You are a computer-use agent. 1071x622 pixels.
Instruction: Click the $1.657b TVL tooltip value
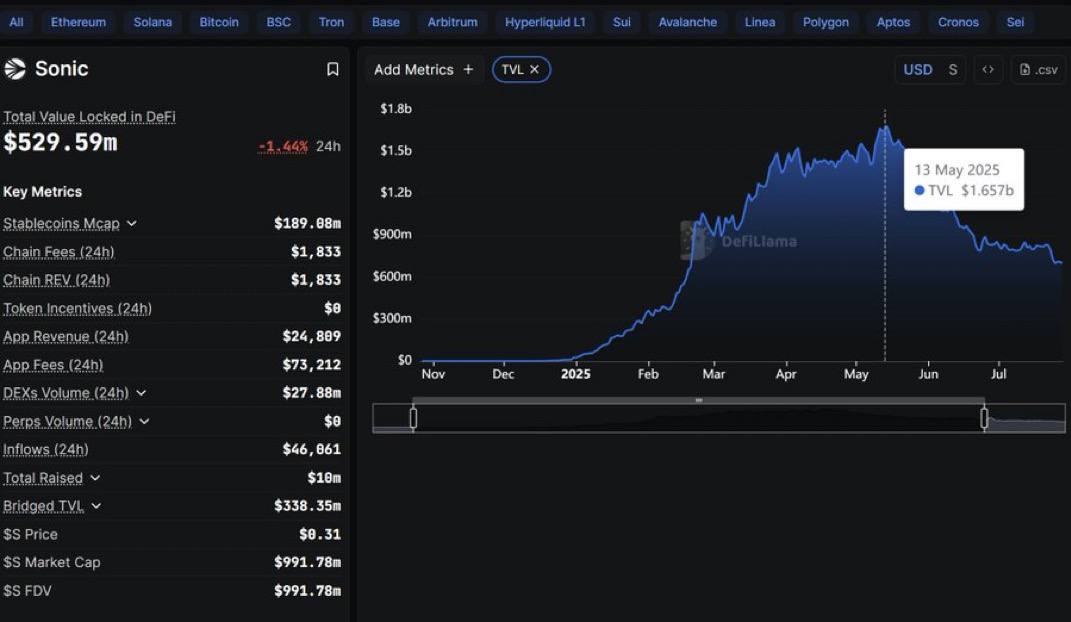pyautogui.click(x=987, y=190)
